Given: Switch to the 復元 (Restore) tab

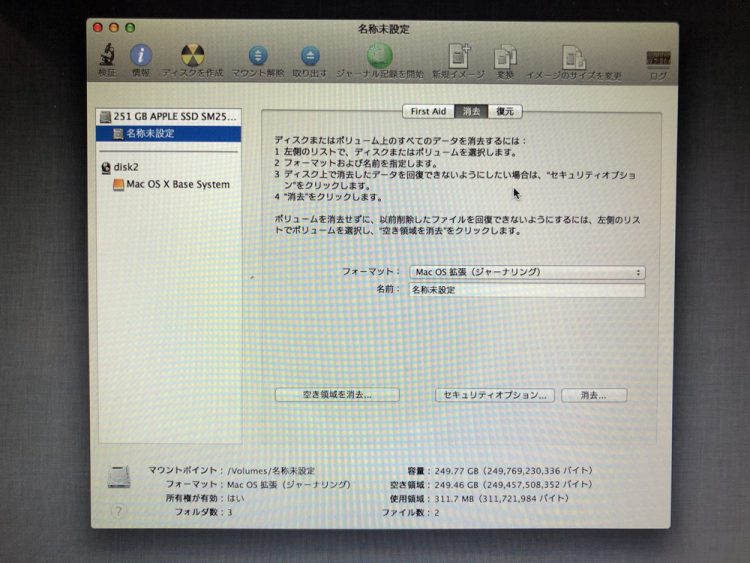Looking at the screenshot, I should click(x=505, y=111).
